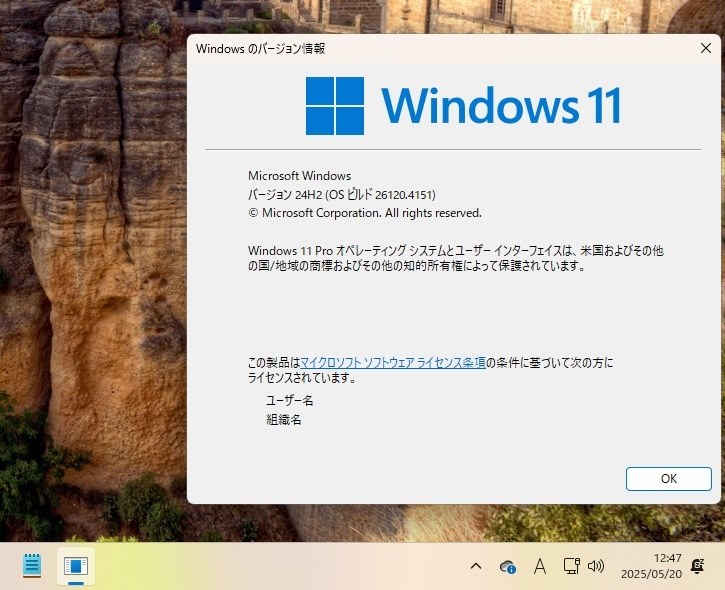Select the バージョン 24H2 build text
The image size is (725, 590).
point(342,195)
